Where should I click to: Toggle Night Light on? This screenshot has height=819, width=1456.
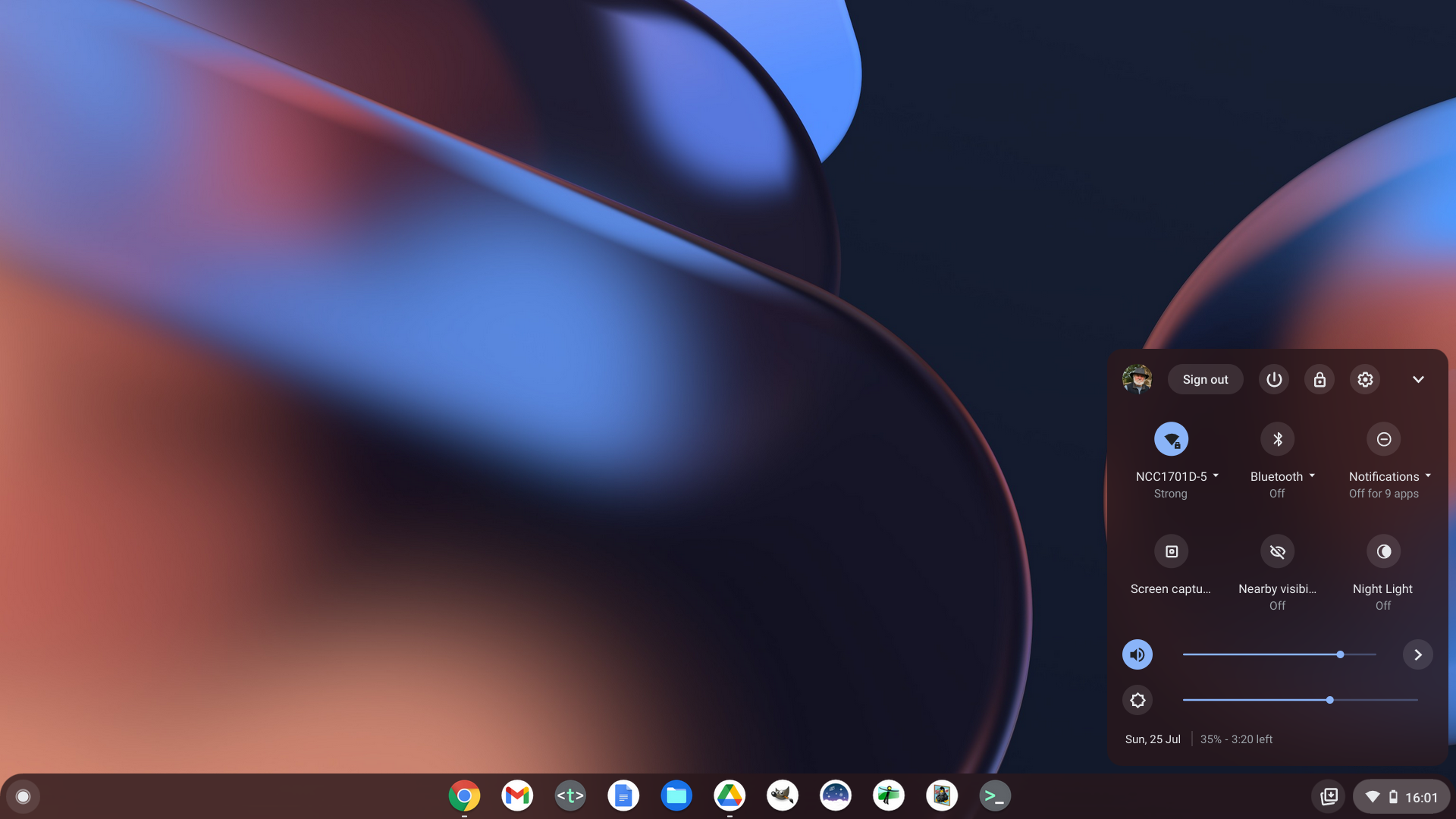tap(1383, 551)
